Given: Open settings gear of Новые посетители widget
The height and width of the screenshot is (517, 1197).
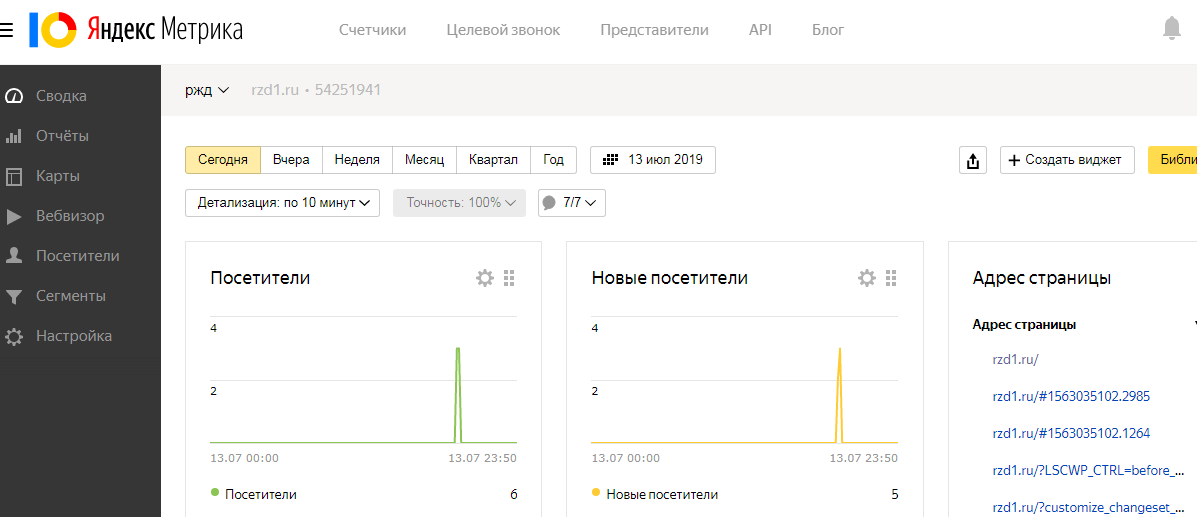Looking at the screenshot, I should 866,278.
